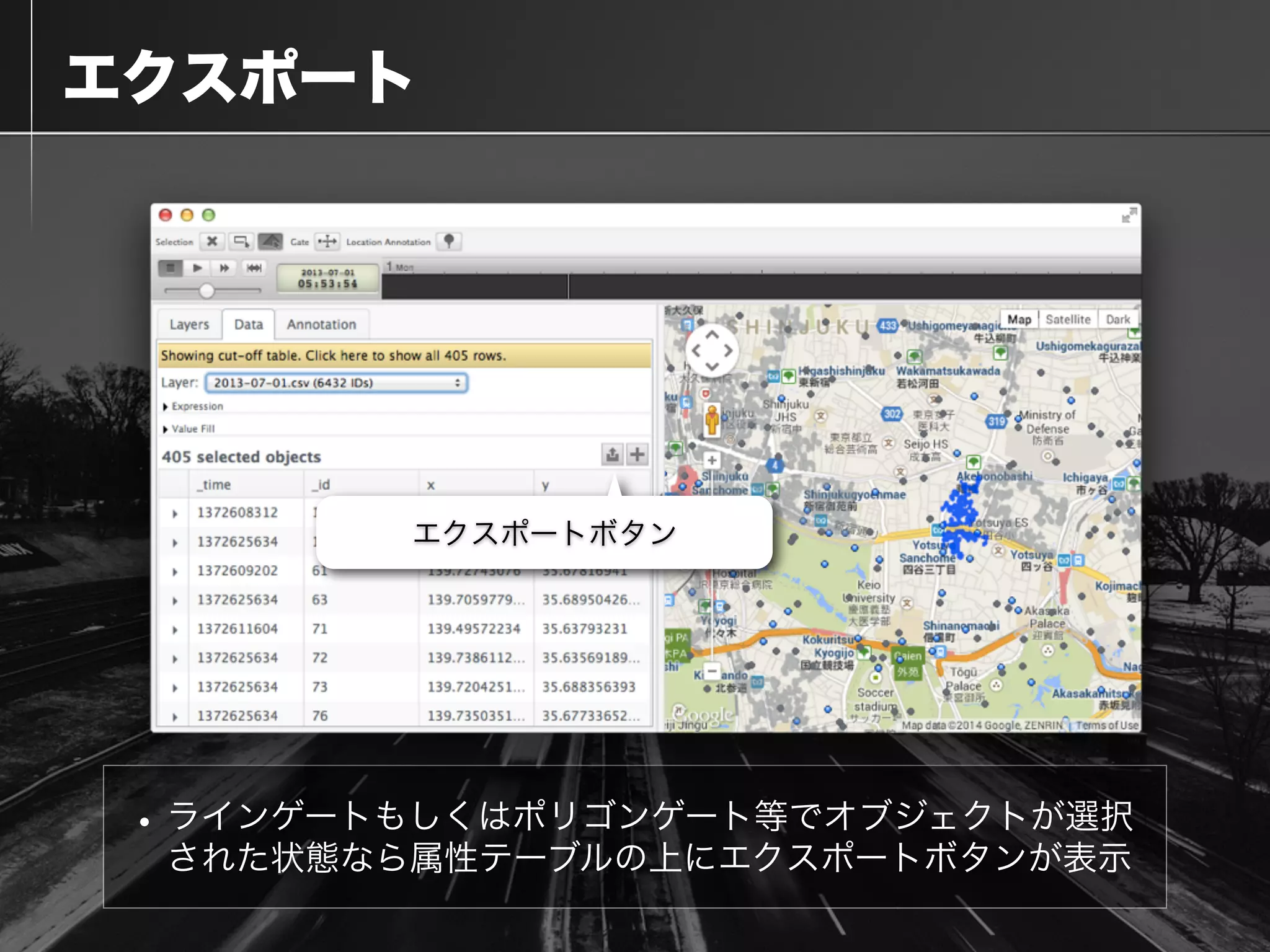Switch to the Layers tab

[189, 324]
